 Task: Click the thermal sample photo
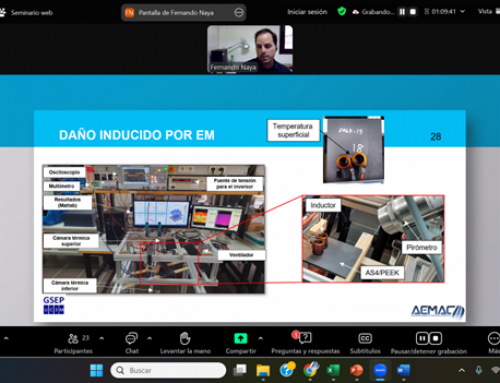[354, 150]
